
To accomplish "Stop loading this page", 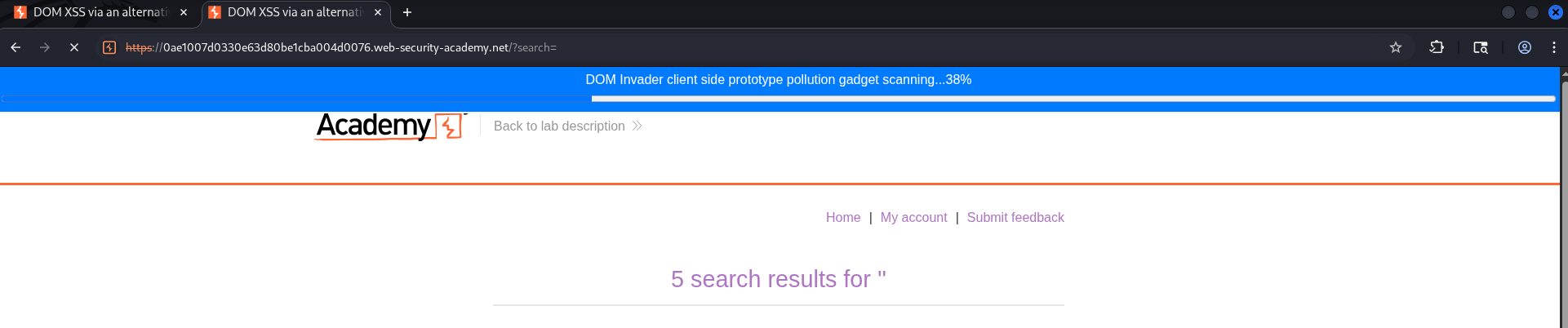I will point(74,47).
